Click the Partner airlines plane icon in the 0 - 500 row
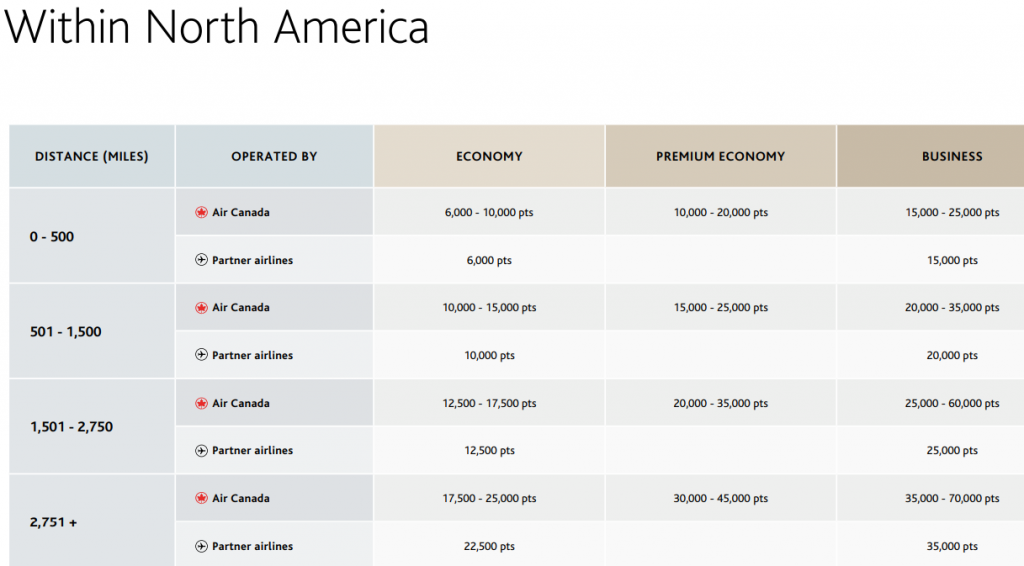1024x566 pixels. tap(201, 260)
